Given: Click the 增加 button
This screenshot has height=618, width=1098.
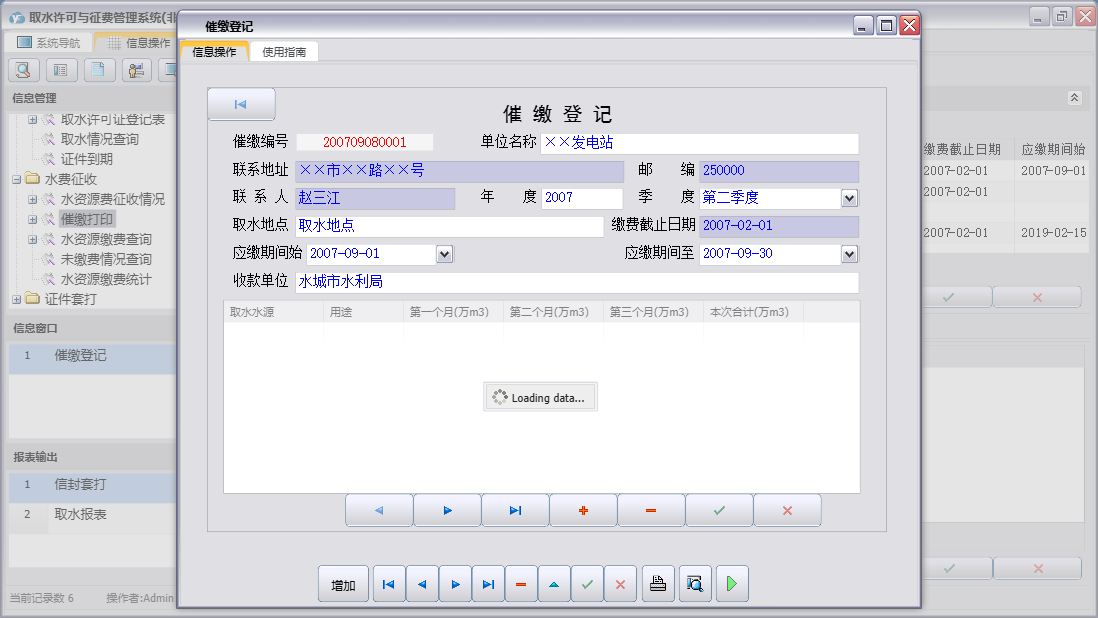Looking at the screenshot, I should [x=343, y=584].
